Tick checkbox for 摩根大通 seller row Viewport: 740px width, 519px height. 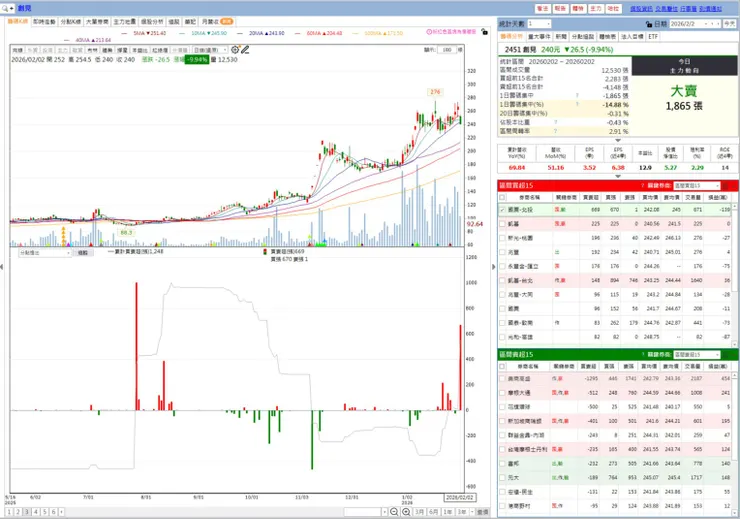pyautogui.click(x=502, y=393)
